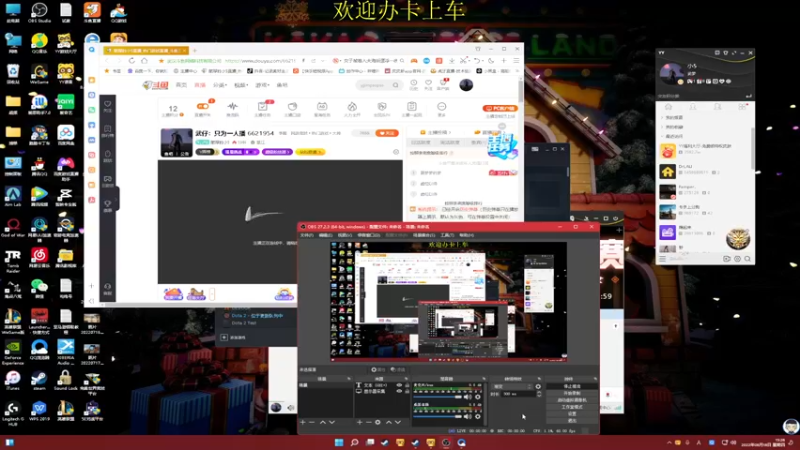This screenshot has width=800, height=450.
Task: Open Douyu watch history icon
Action: coord(414,83)
